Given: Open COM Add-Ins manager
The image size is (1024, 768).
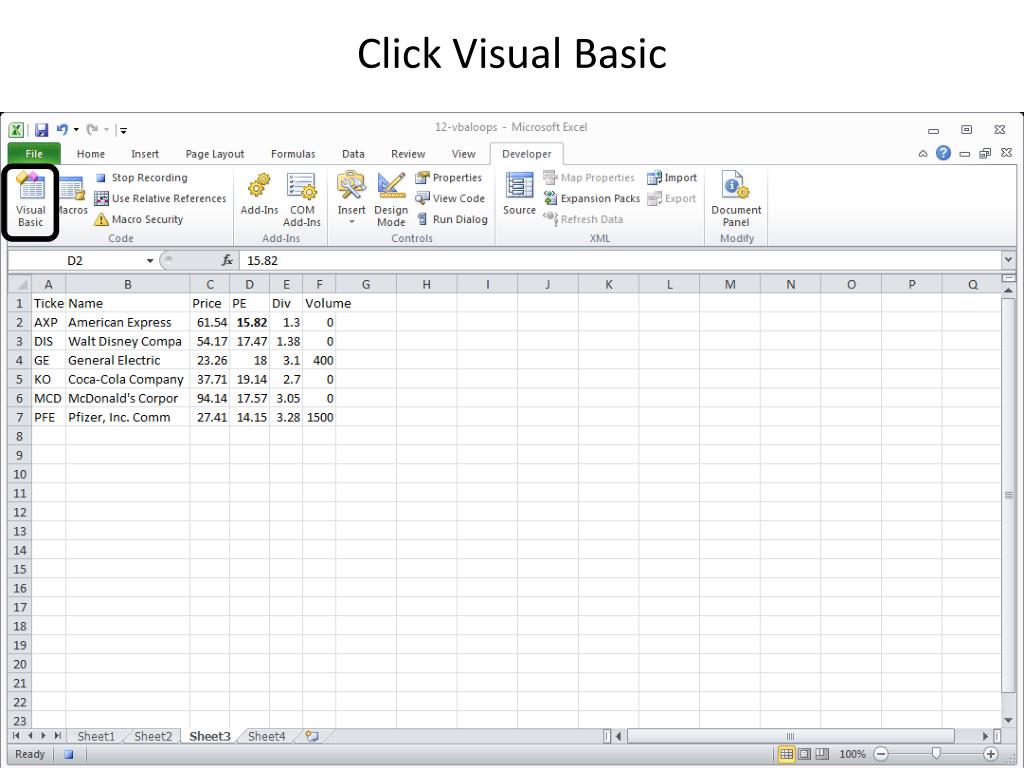Looking at the screenshot, I should [x=302, y=200].
